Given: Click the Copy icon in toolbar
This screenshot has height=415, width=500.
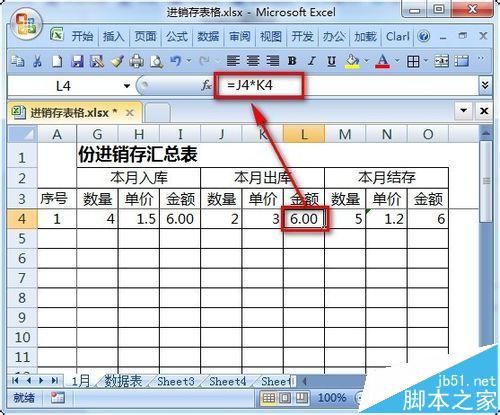Looking at the screenshot, I should (17, 61).
